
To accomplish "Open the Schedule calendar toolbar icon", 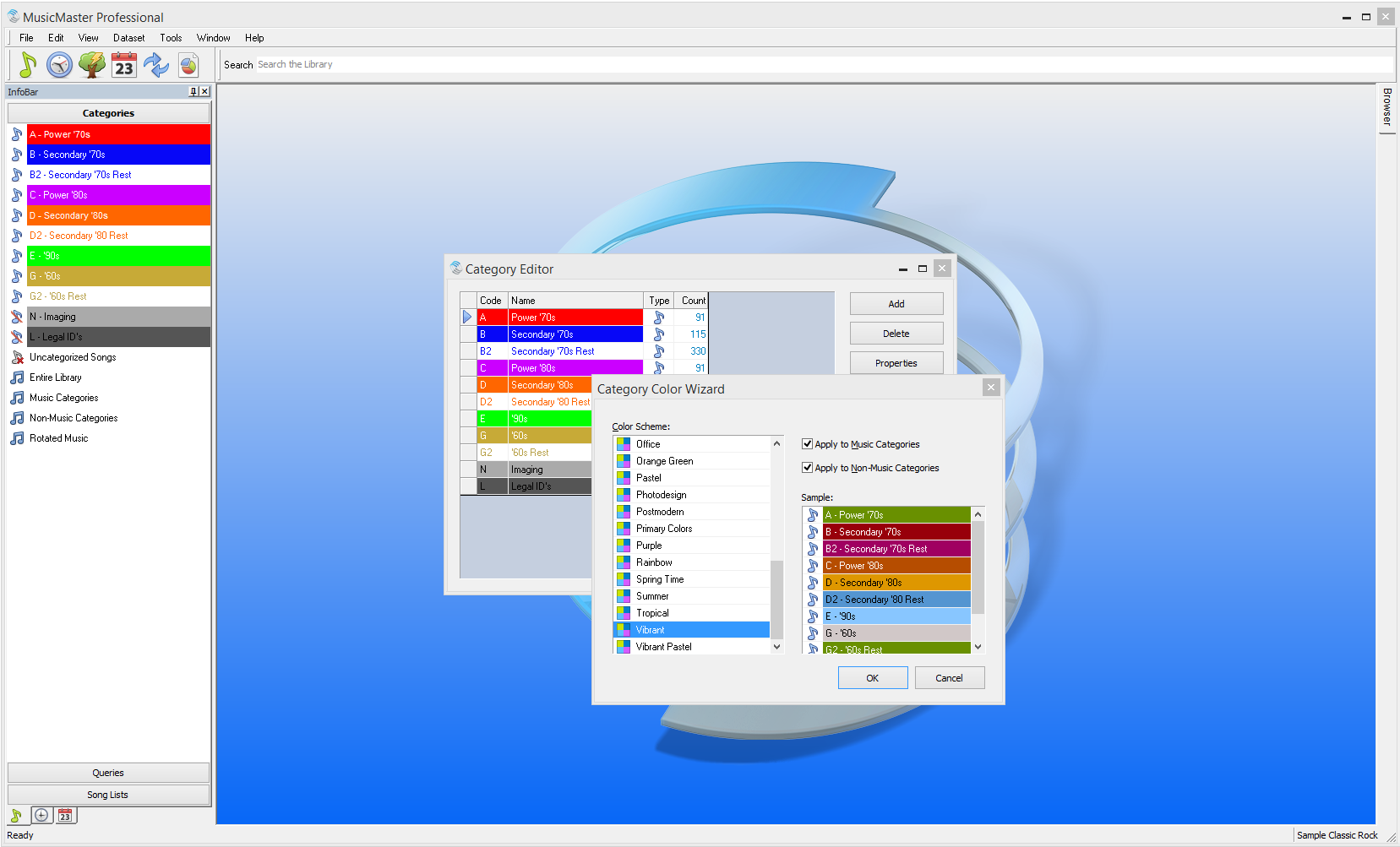I will [124, 65].
